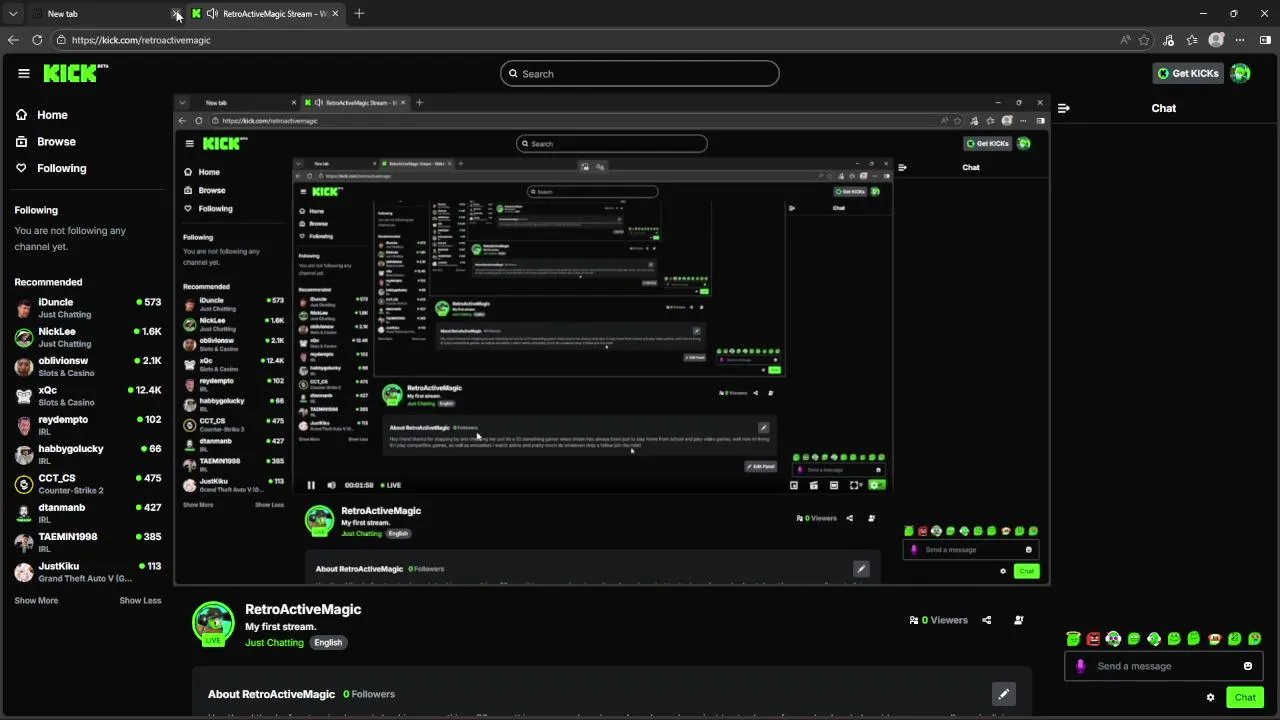This screenshot has width=1280, height=720.
Task: Open a new browser tab
Action: pyautogui.click(x=359, y=14)
